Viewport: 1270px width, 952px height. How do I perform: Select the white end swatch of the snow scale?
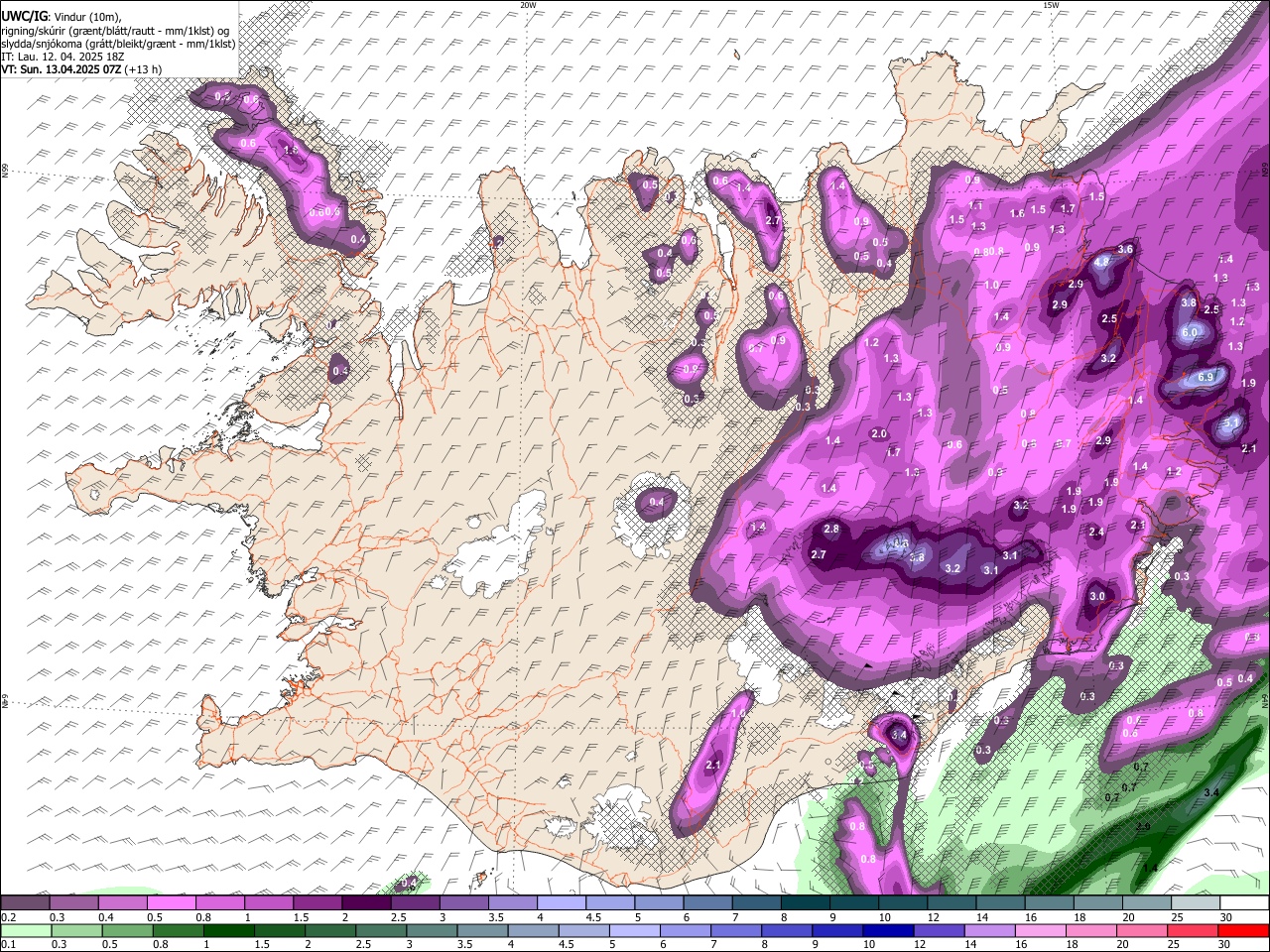pos(1244,903)
